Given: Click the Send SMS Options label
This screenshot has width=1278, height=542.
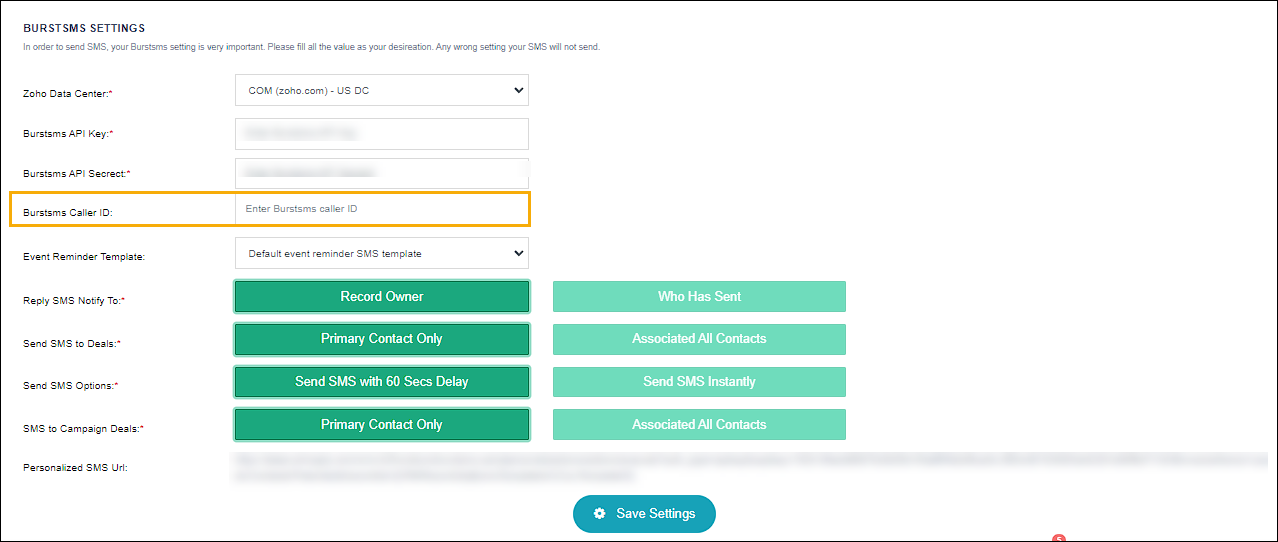Looking at the screenshot, I should 71,386.
